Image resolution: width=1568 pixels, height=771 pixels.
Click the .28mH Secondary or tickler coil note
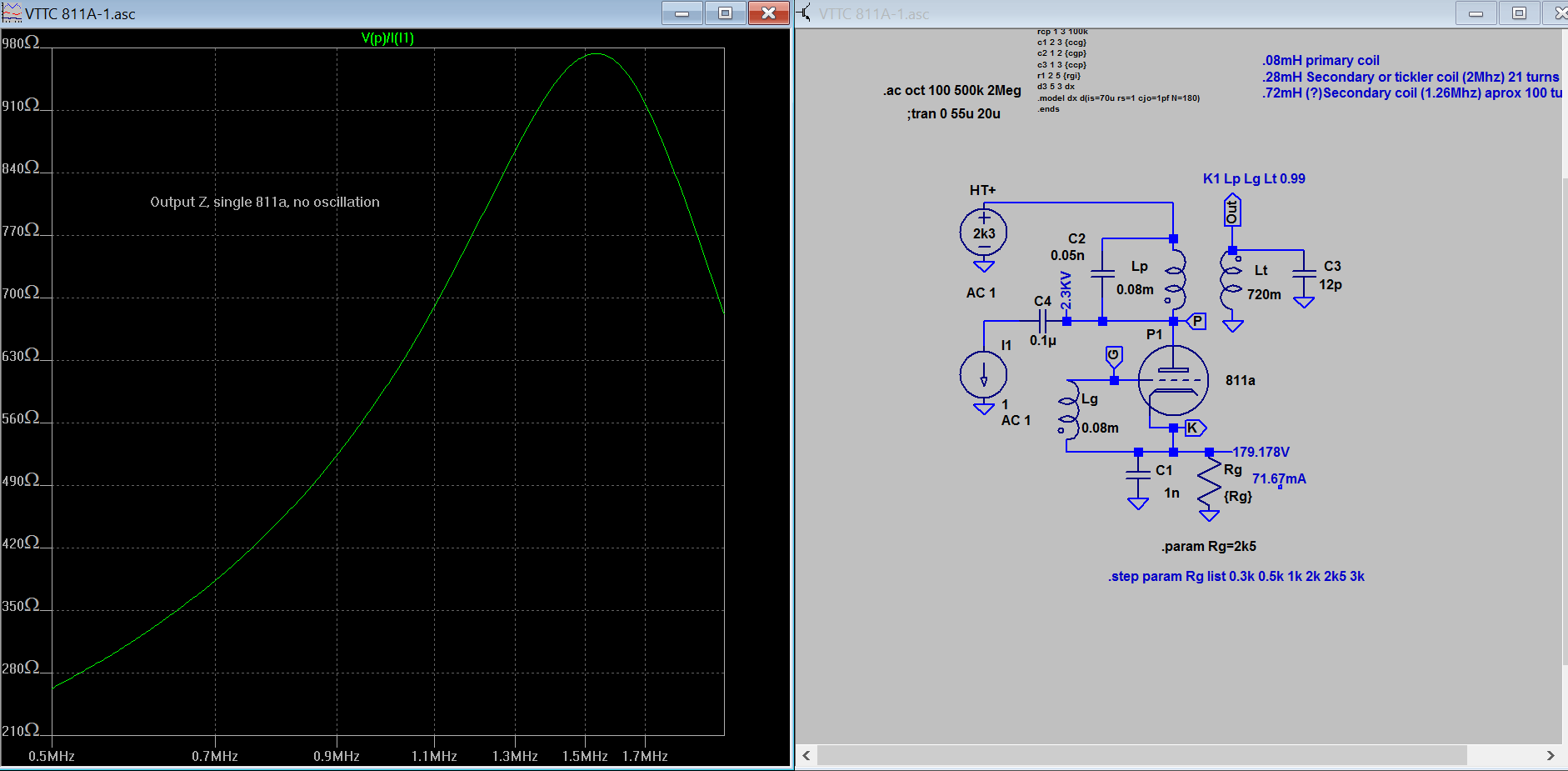click(1410, 77)
